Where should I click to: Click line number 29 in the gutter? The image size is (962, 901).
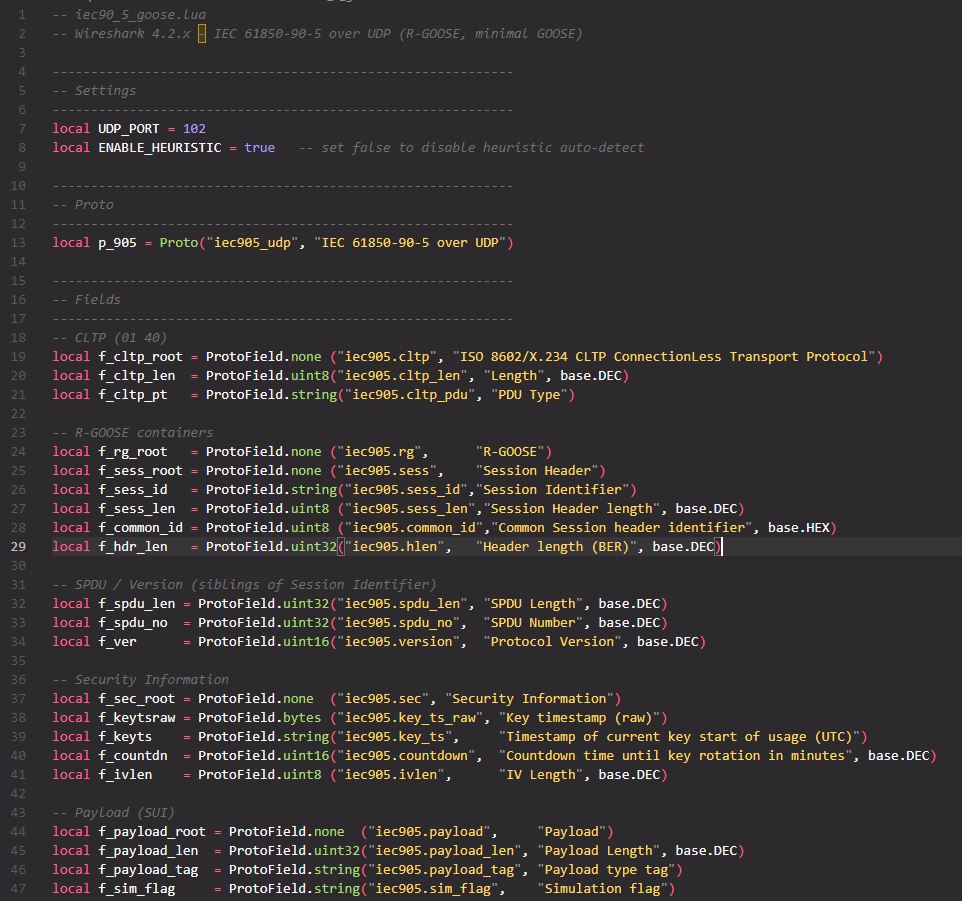tap(20, 546)
